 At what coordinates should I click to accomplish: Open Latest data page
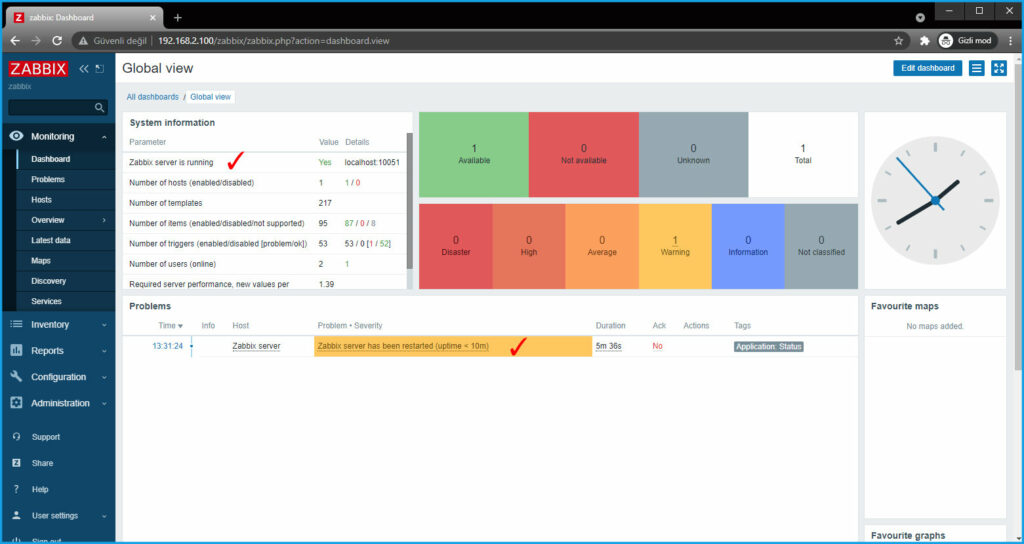point(50,240)
